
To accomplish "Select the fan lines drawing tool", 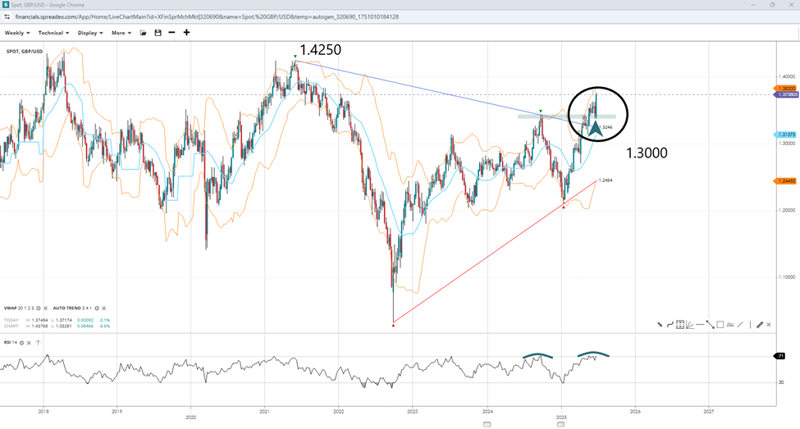I will click(690, 325).
